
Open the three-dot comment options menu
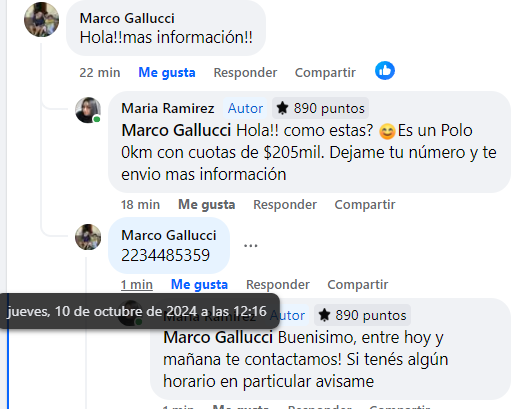tap(250, 245)
